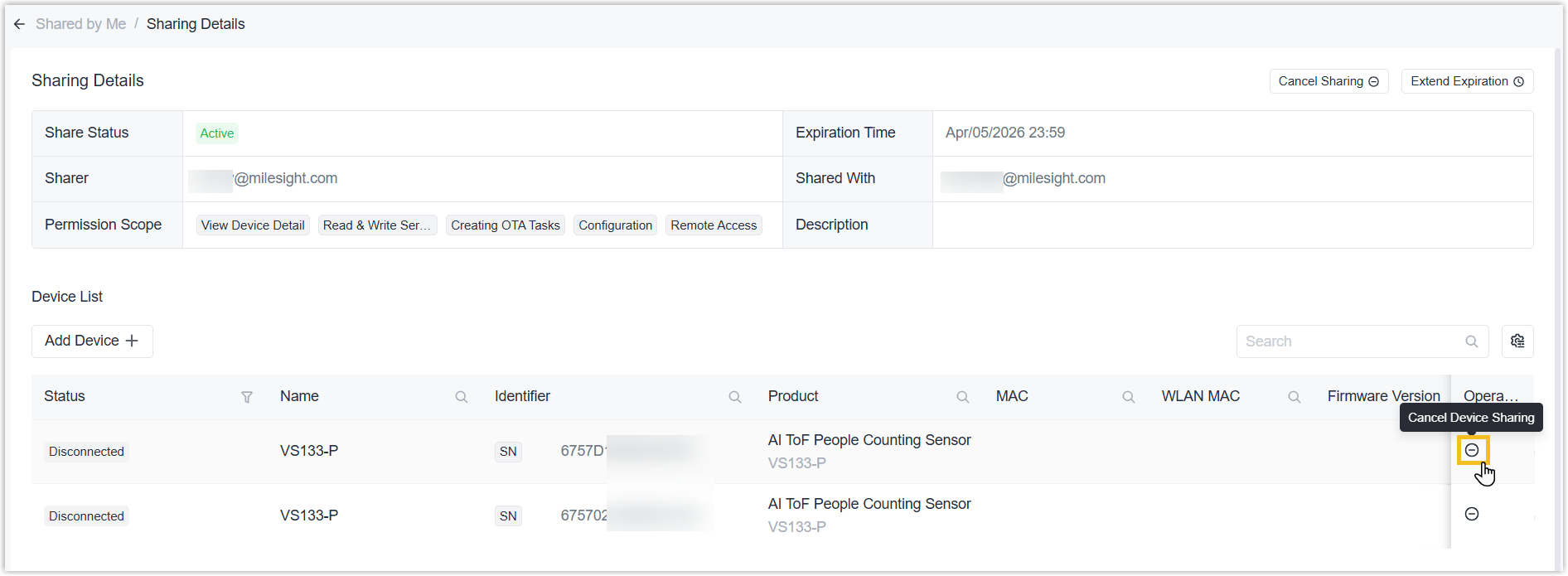The width and height of the screenshot is (1568, 576).
Task: Click Product column search icon
Action: (962, 397)
